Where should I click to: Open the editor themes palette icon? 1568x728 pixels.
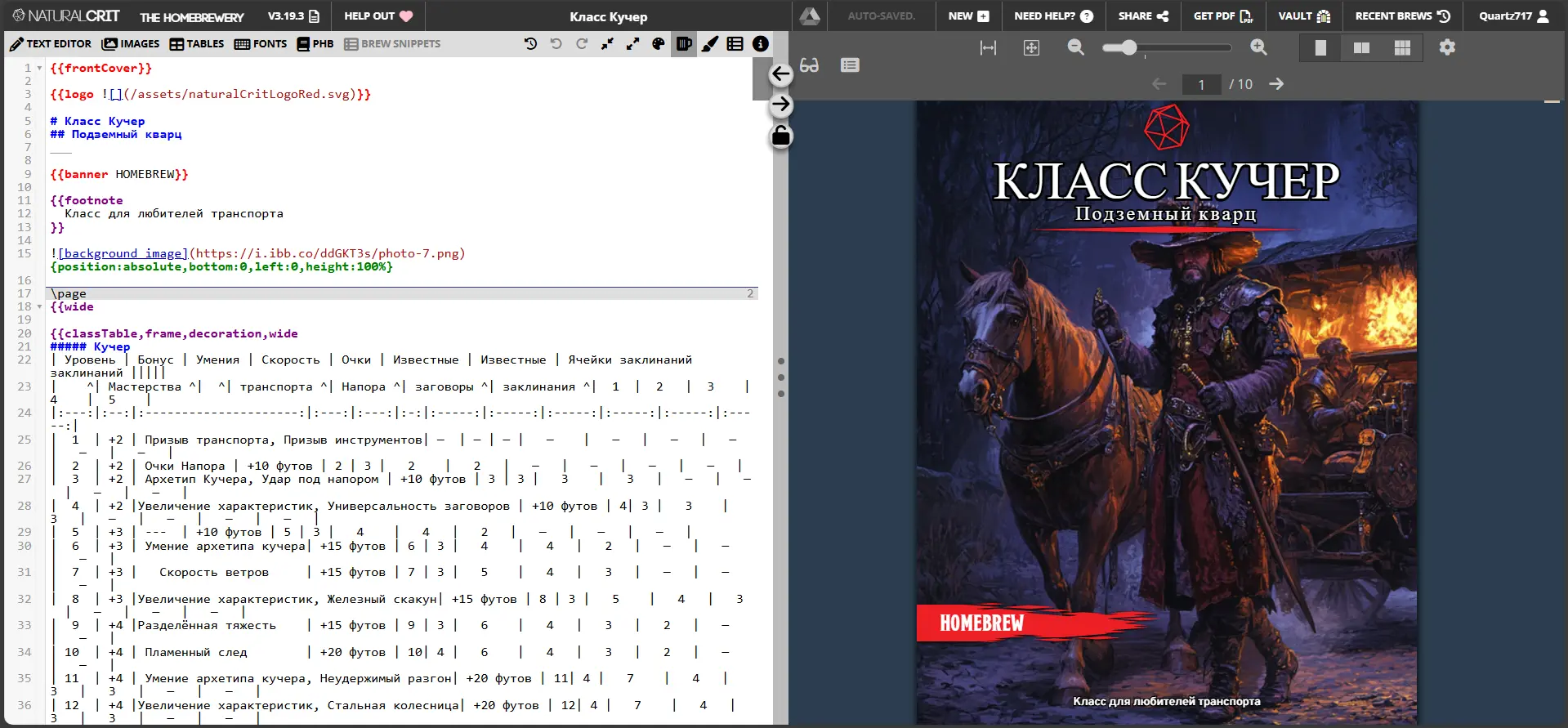[659, 44]
